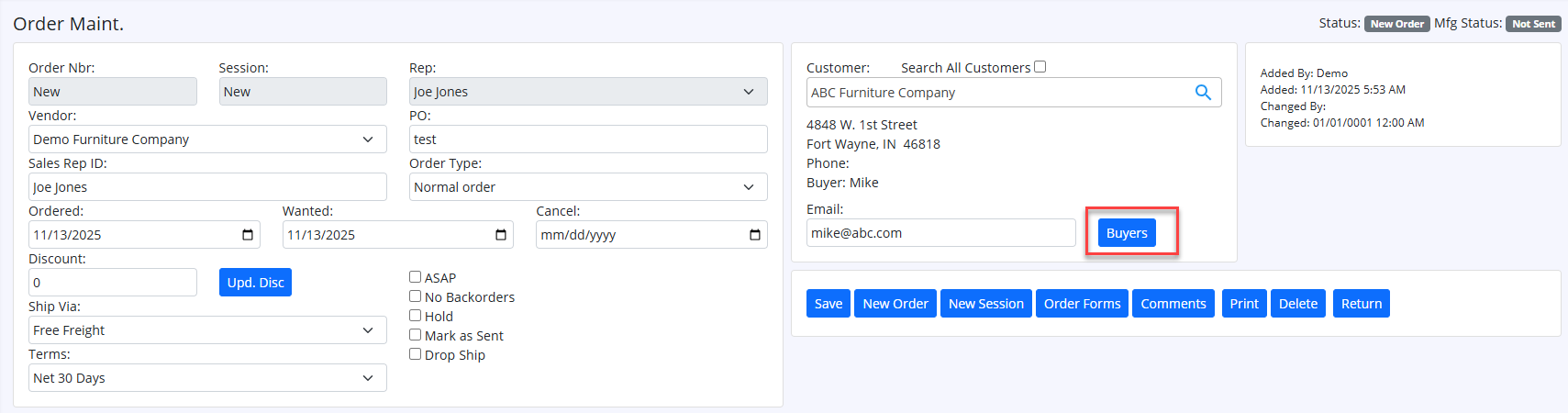Click the Buyers button
Screen dimensions: 1568x413
pyautogui.click(x=1127, y=233)
